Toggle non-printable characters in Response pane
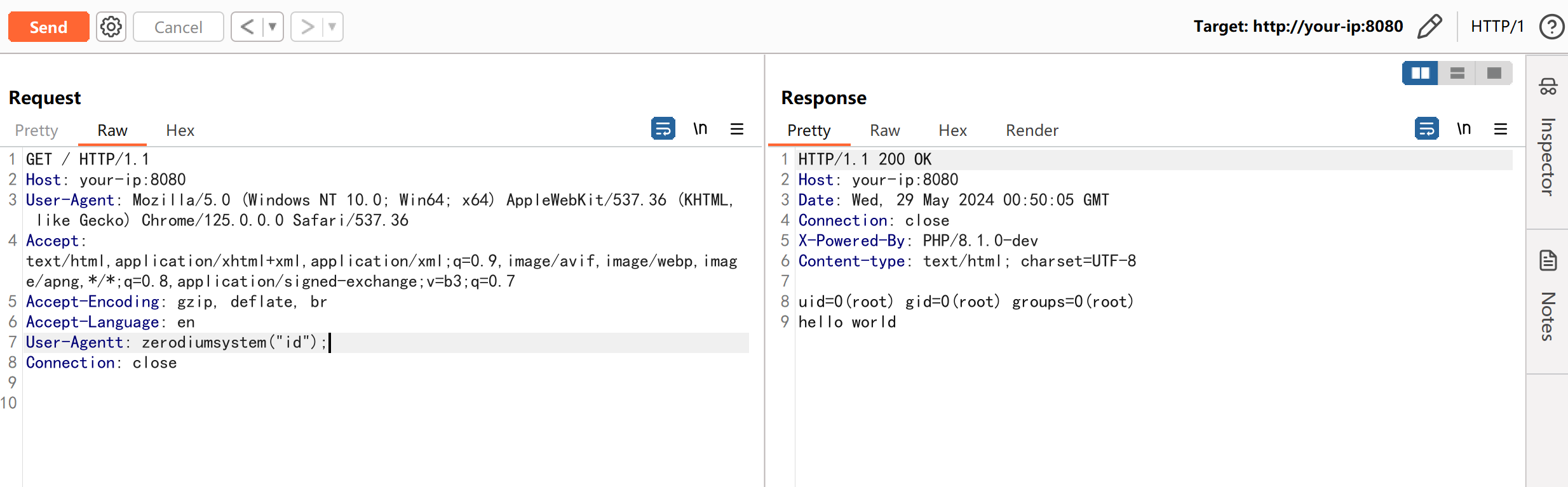 pyautogui.click(x=1464, y=129)
